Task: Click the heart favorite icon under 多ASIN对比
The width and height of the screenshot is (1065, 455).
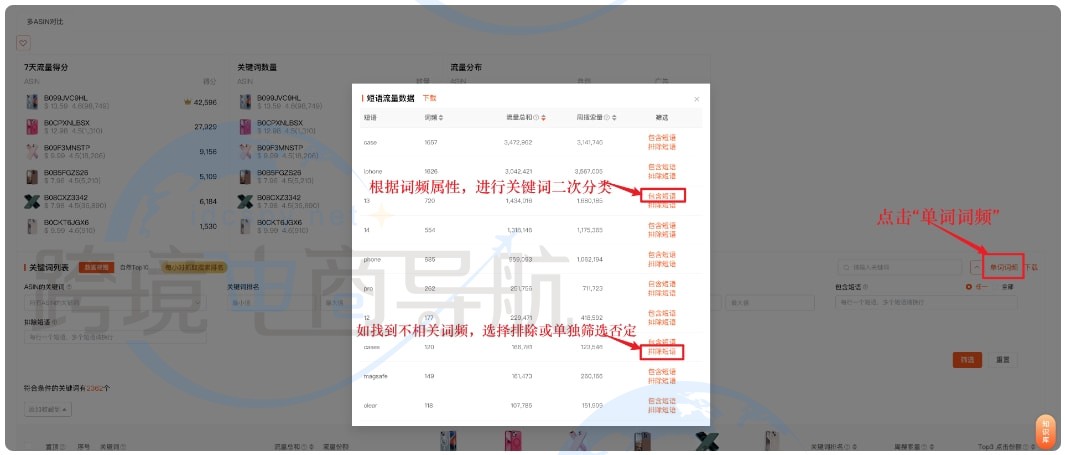Action: point(23,43)
